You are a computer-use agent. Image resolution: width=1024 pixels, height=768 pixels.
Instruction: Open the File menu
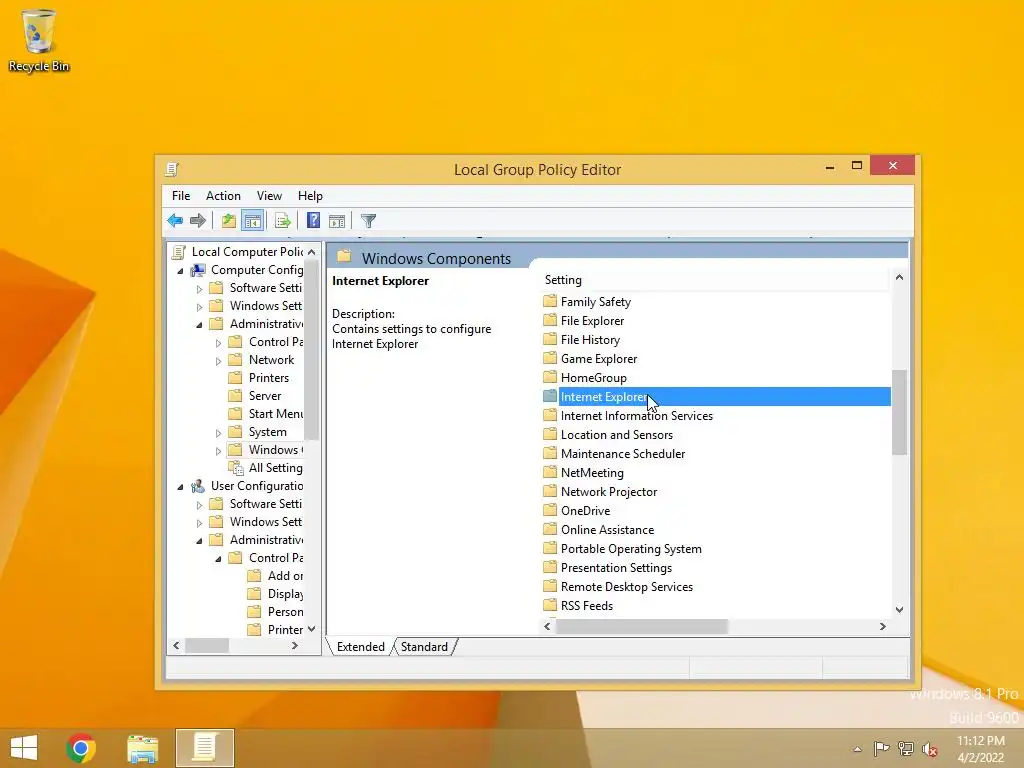pyautogui.click(x=181, y=196)
